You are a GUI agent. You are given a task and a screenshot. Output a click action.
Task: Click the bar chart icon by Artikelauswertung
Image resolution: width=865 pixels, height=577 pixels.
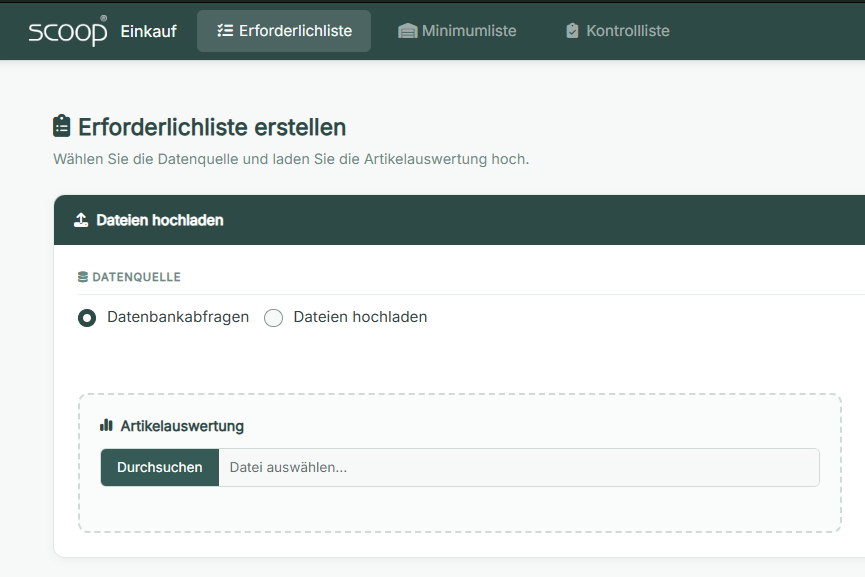(106, 425)
